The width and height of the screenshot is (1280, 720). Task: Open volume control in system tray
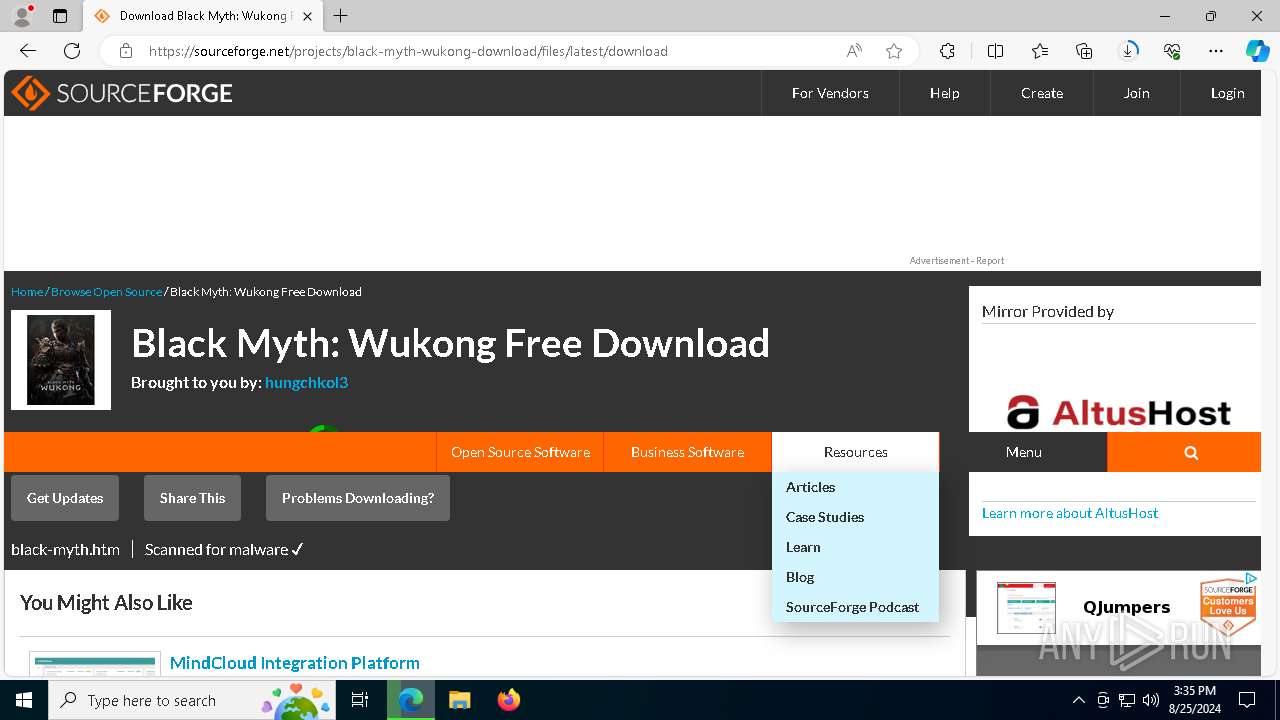click(1151, 700)
